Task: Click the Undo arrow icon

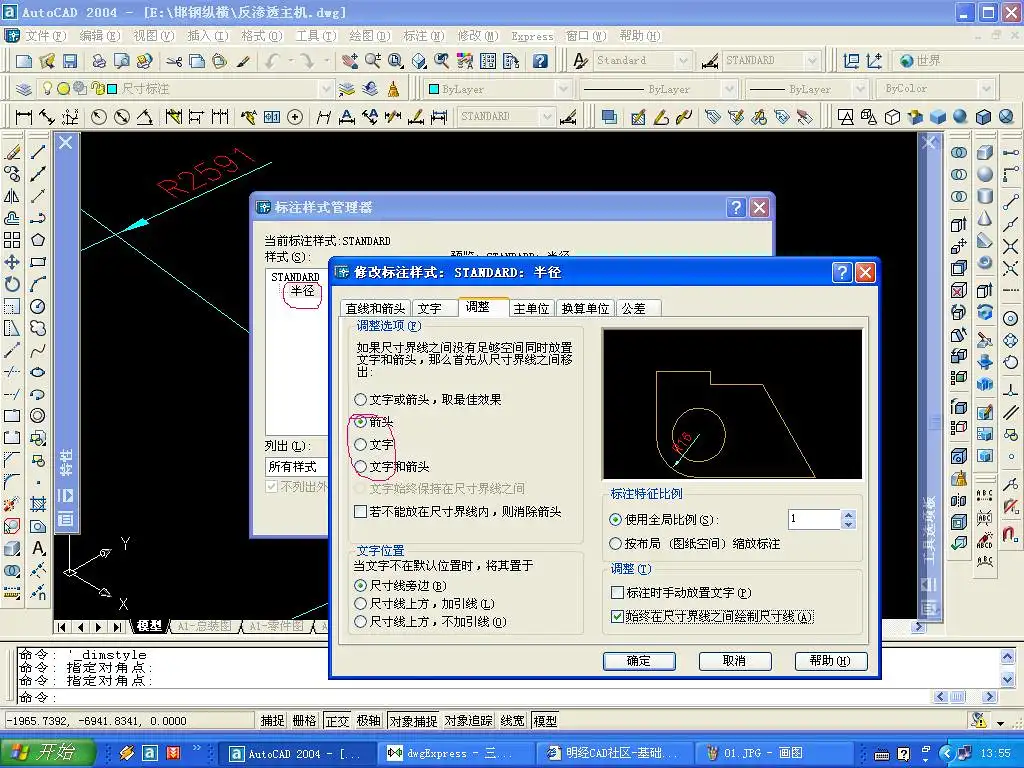Action: [272, 61]
